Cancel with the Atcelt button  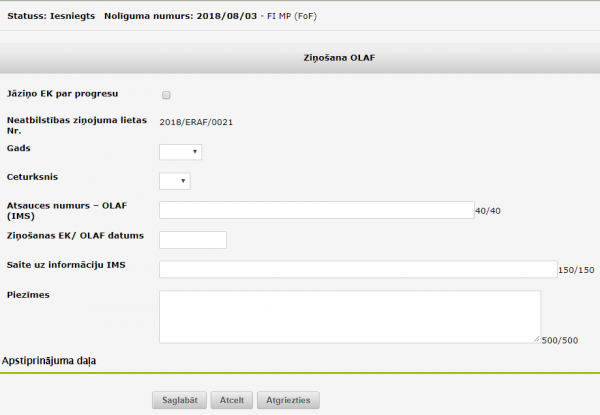(x=232, y=400)
